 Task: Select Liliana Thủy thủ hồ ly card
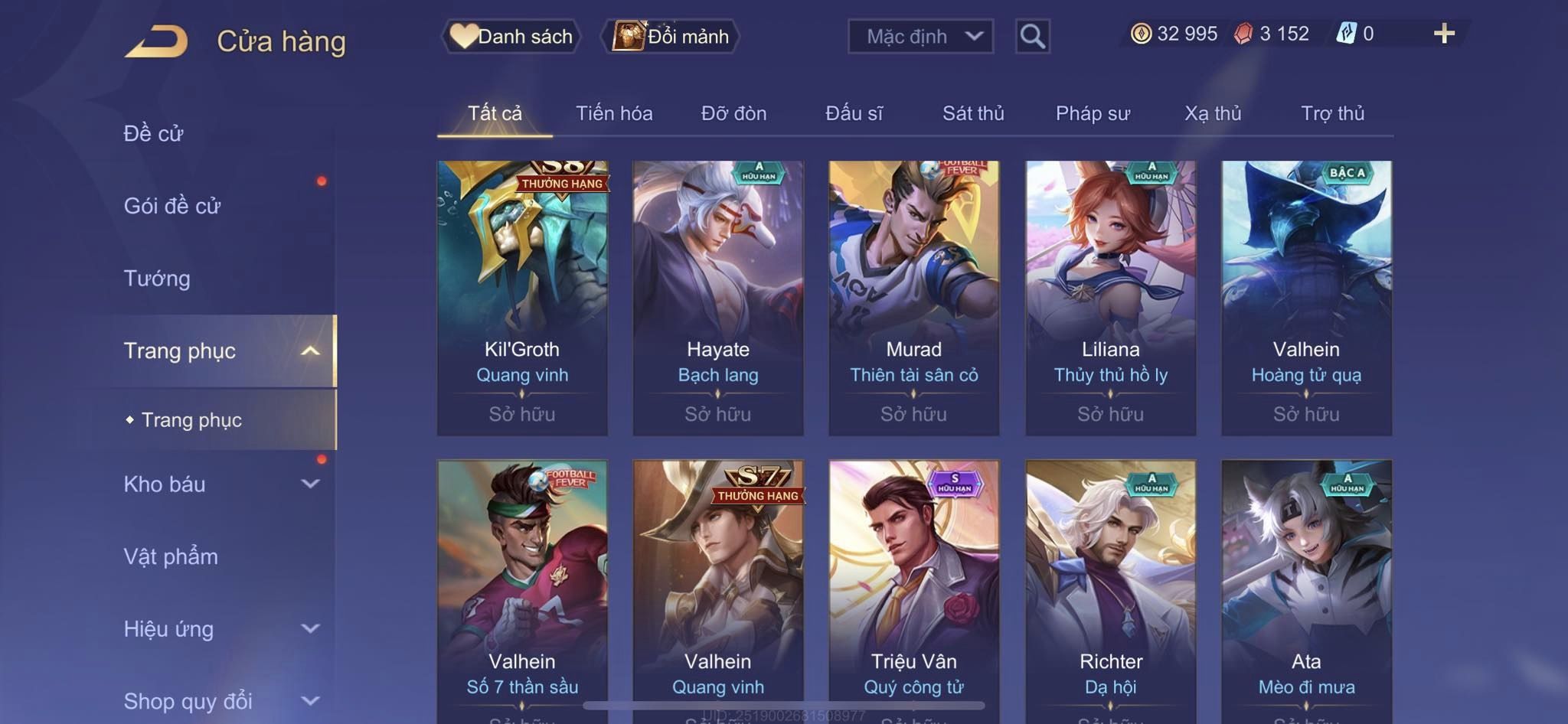coord(1110,298)
